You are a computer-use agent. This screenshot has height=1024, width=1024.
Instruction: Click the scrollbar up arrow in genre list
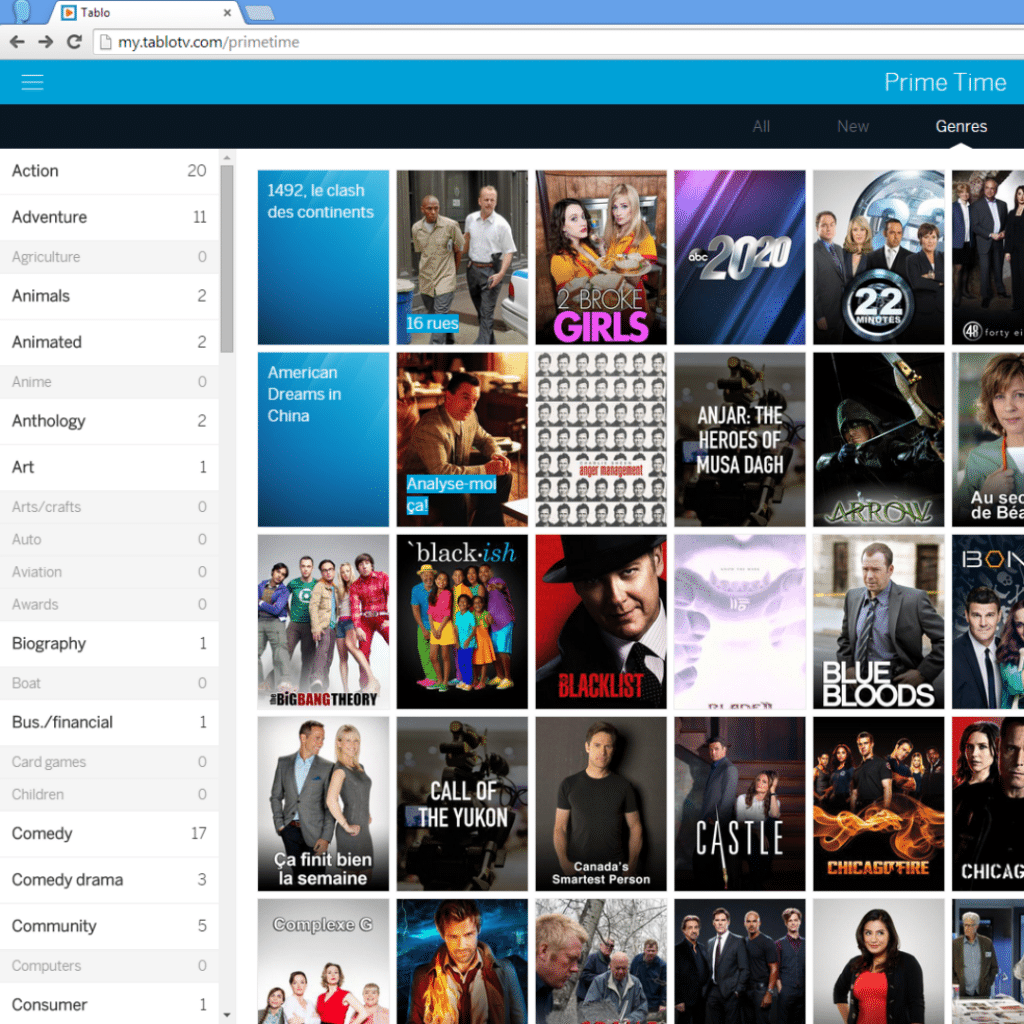tap(227, 157)
